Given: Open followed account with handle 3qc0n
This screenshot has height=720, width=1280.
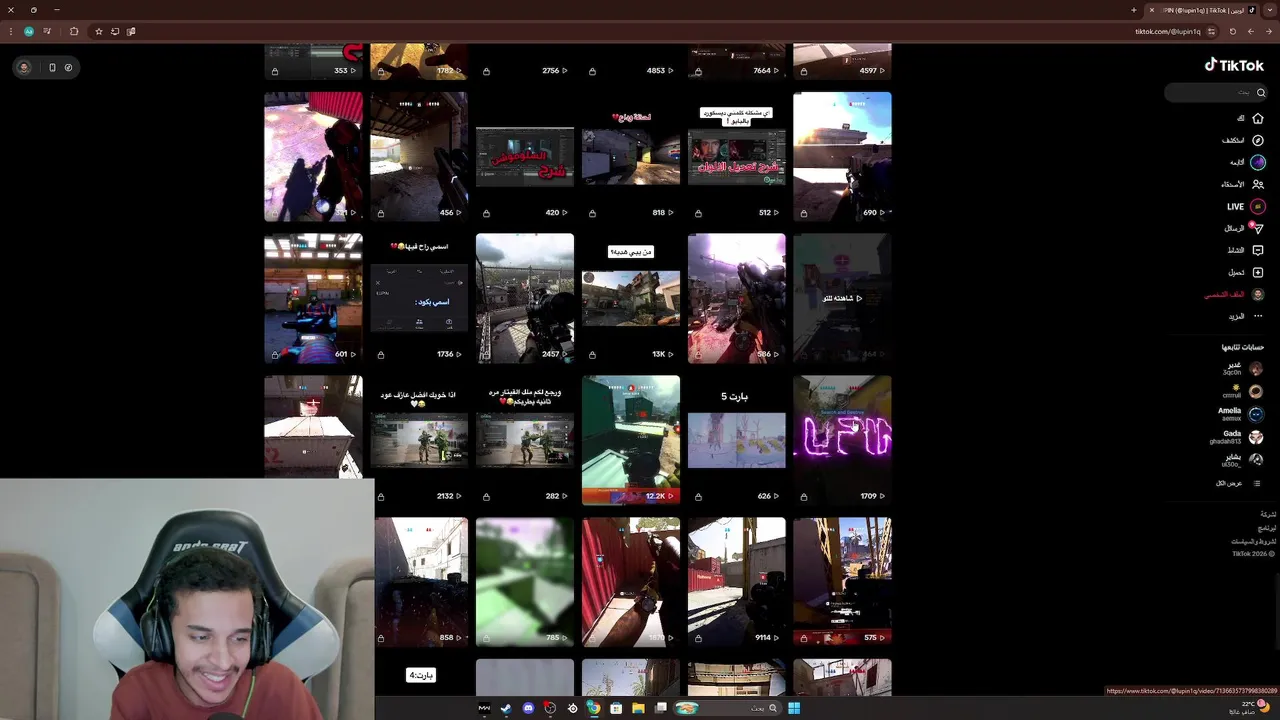Looking at the screenshot, I should (x=1242, y=368).
